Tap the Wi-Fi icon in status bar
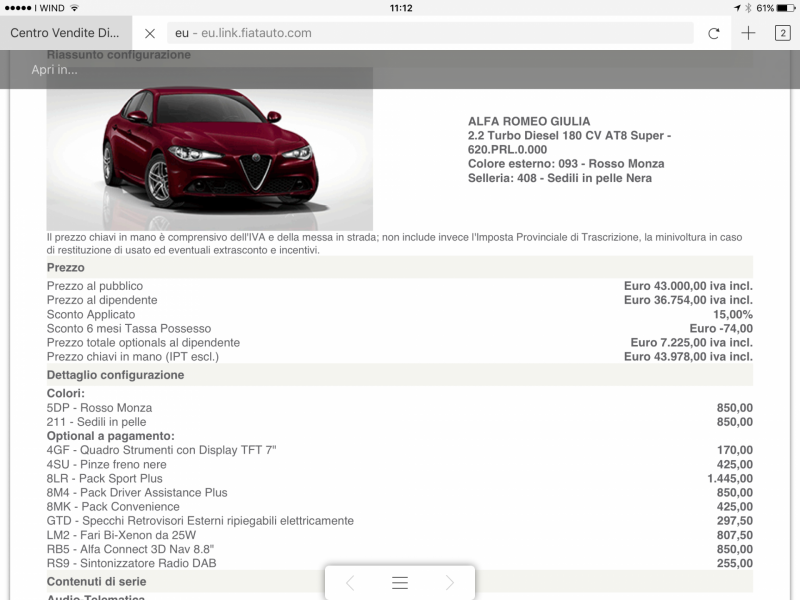The height and width of the screenshot is (600, 800). pos(74,8)
